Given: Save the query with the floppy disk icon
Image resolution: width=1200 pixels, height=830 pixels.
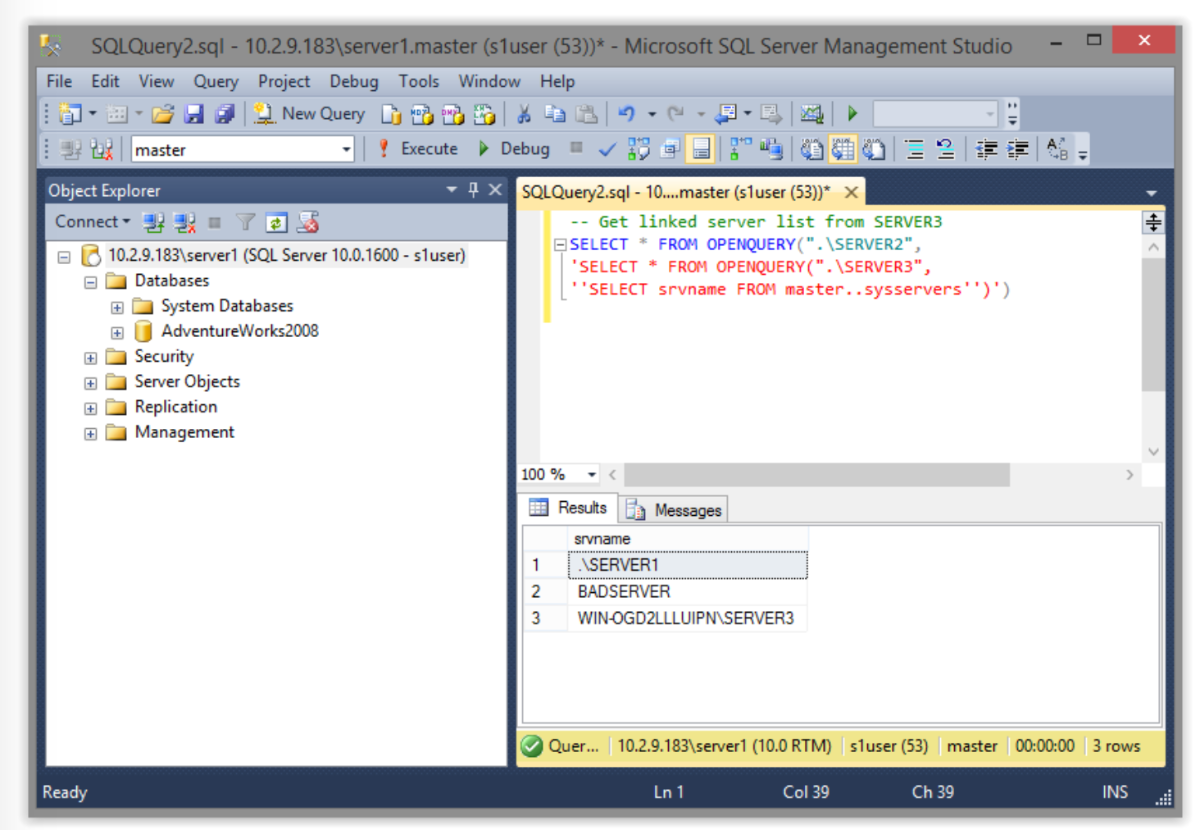Looking at the screenshot, I should pos(194,114).
